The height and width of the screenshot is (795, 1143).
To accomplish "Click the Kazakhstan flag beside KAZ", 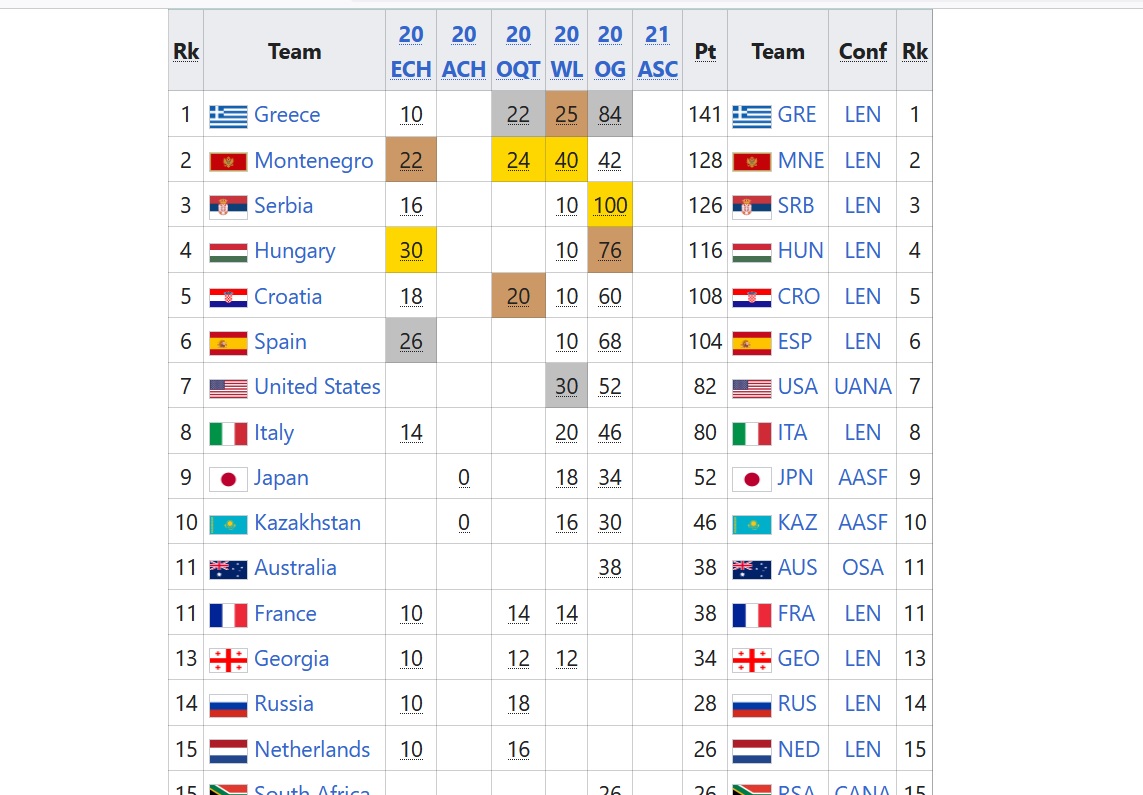I will [x=752, y=524].
